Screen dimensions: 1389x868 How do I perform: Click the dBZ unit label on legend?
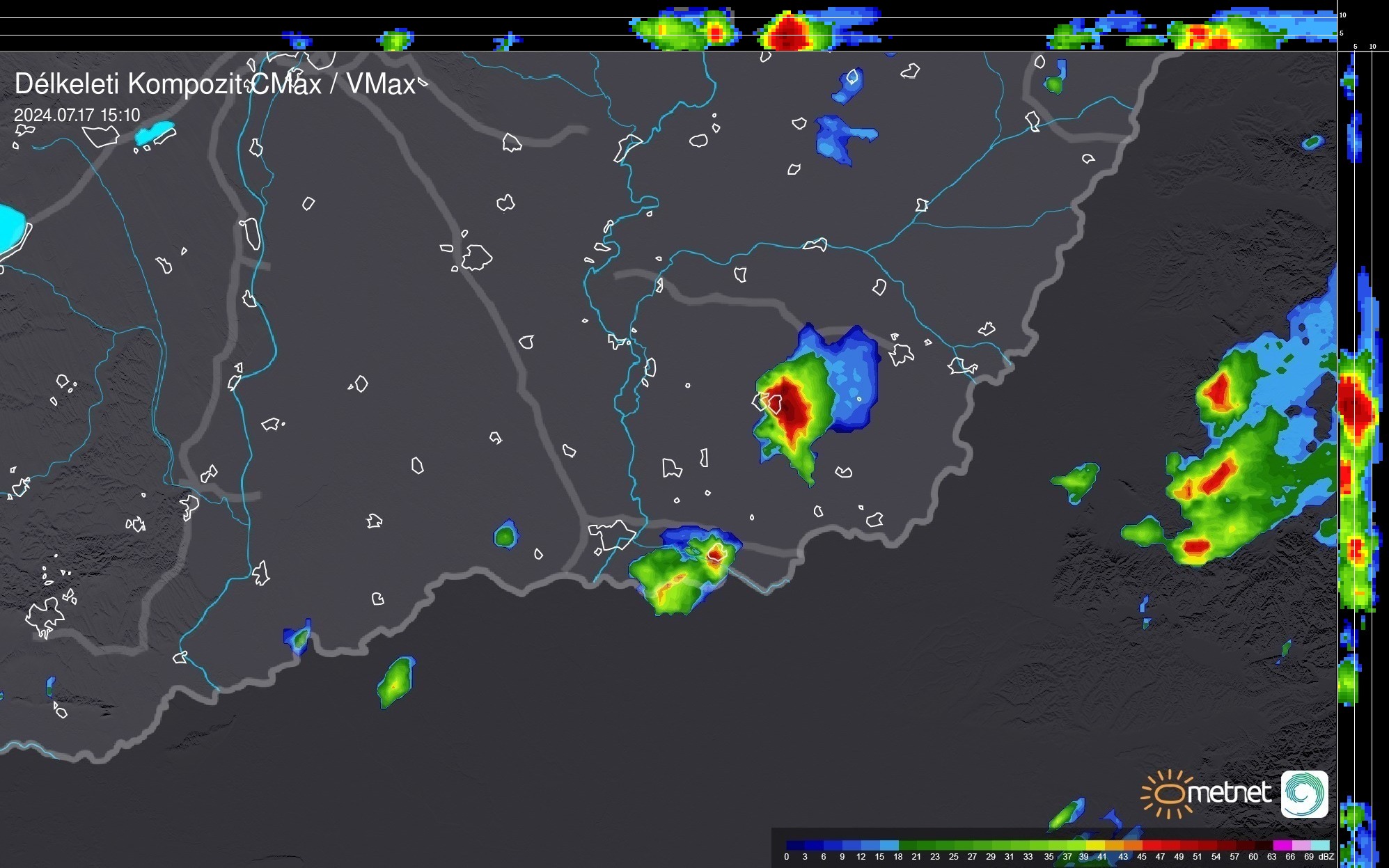(x=1326, y=857)
